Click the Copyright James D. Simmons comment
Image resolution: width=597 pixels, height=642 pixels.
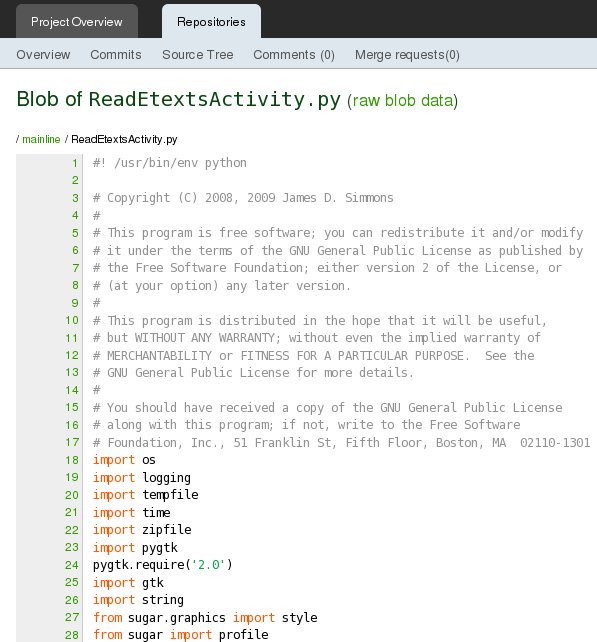[x=243, y=198]
